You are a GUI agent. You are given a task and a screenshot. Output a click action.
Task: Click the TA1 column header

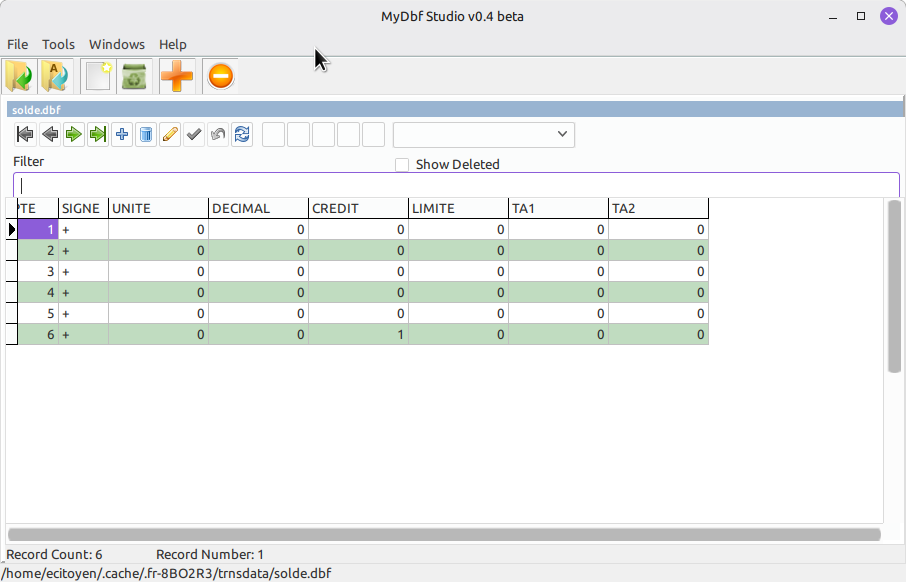[558, 209]
